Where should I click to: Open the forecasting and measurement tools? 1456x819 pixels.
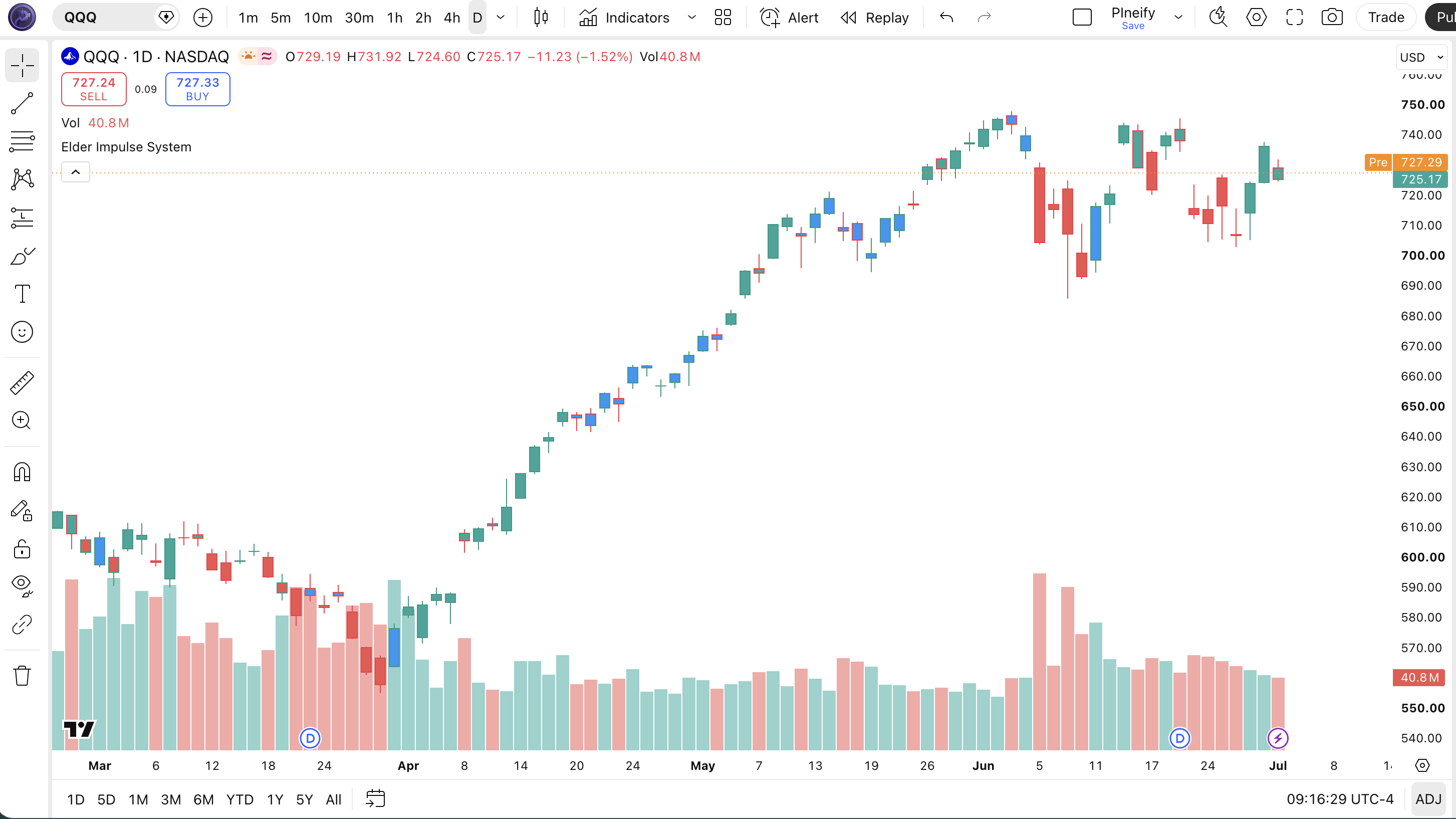point(22,217)
